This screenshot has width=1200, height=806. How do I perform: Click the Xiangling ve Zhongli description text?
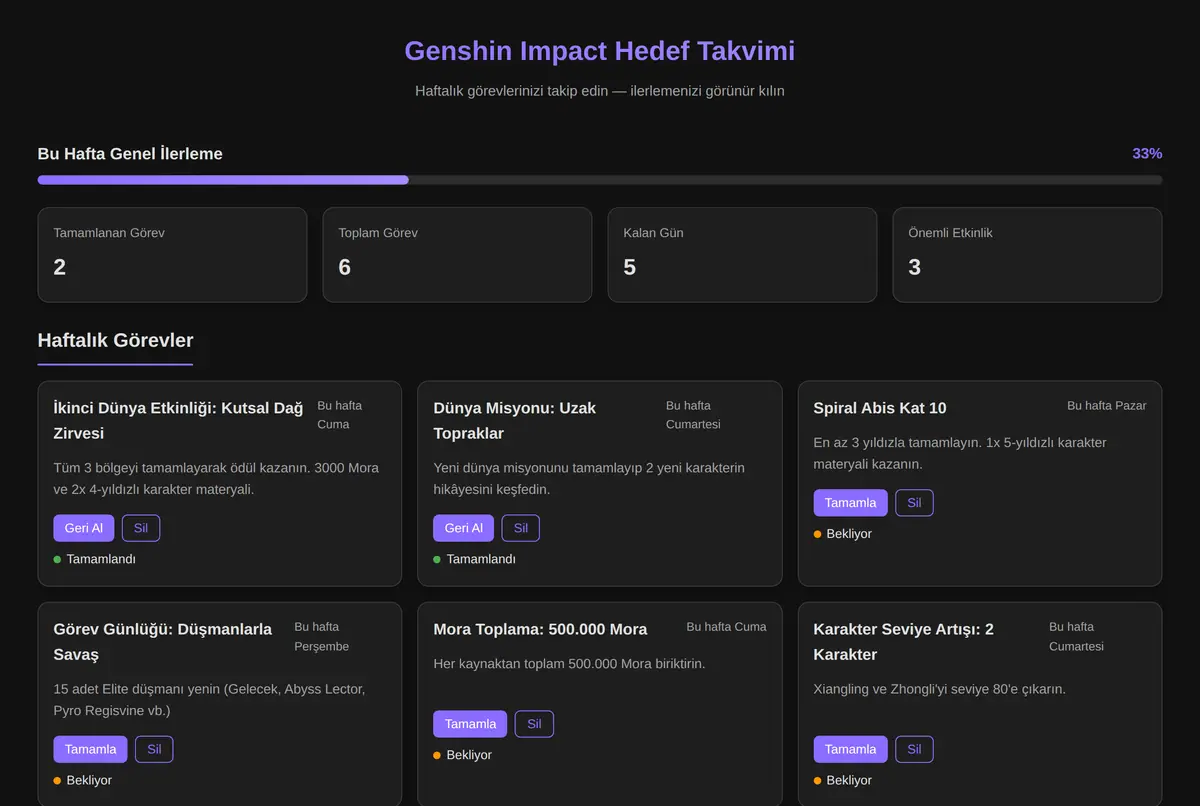point(940,689)
